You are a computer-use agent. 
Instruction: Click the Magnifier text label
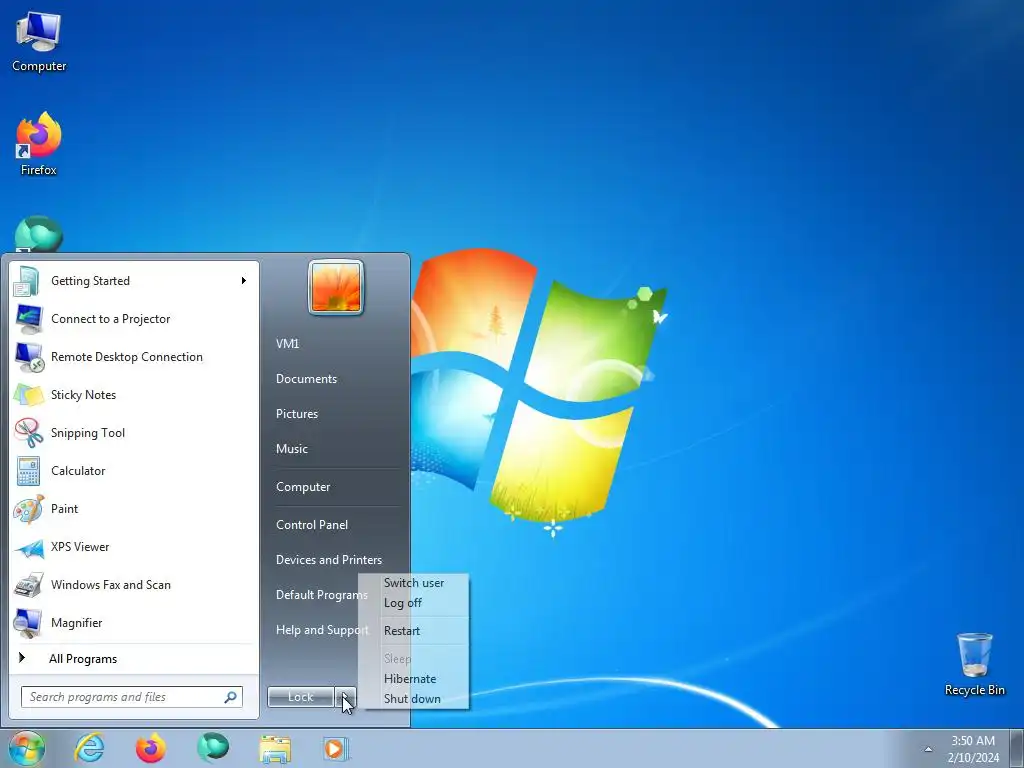click(x=77, y=623)
